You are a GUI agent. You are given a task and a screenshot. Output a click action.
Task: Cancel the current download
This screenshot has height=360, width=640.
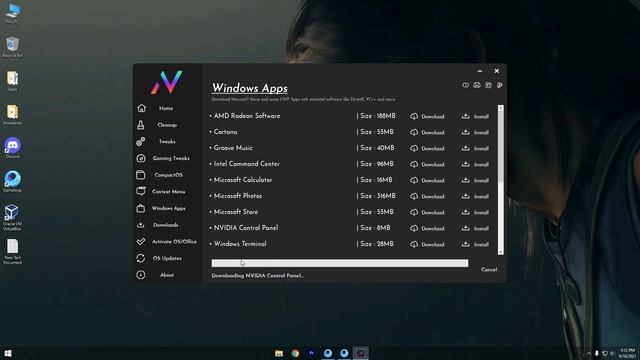point(489,269)
